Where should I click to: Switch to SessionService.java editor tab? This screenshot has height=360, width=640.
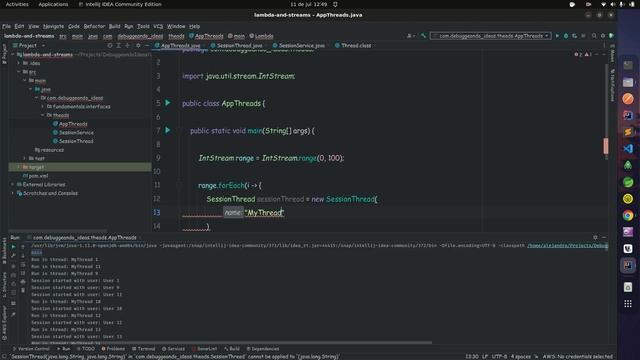[x=299, y=45]
